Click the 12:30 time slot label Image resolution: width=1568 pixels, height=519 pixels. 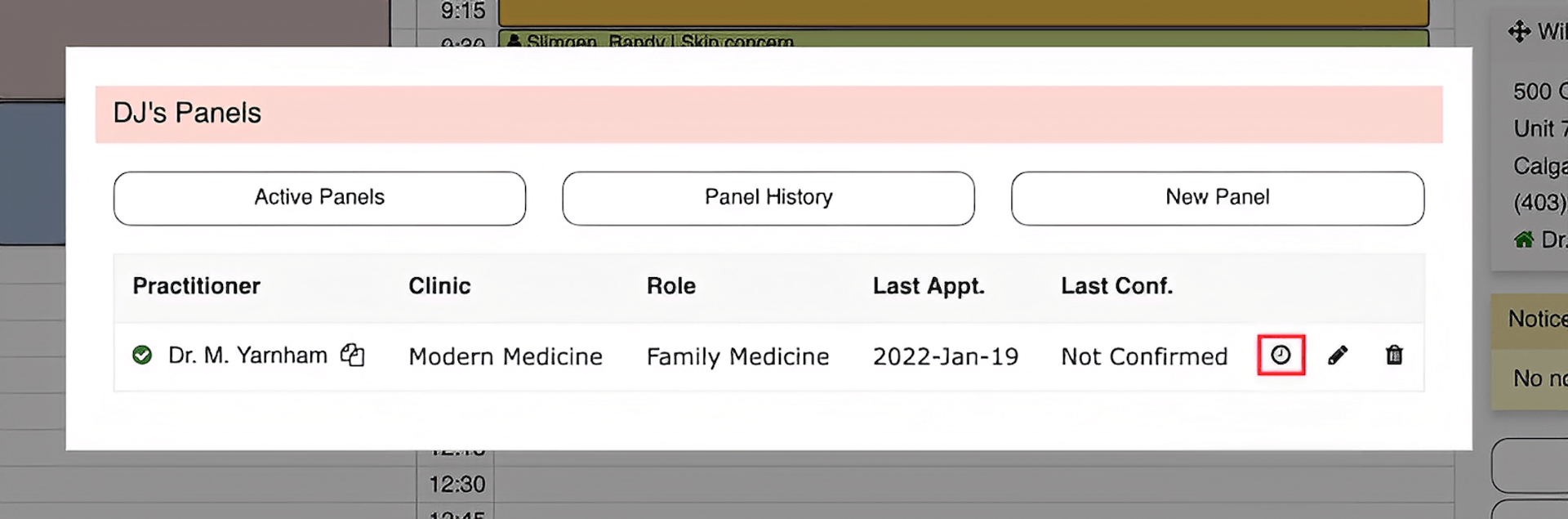(457, 485)
